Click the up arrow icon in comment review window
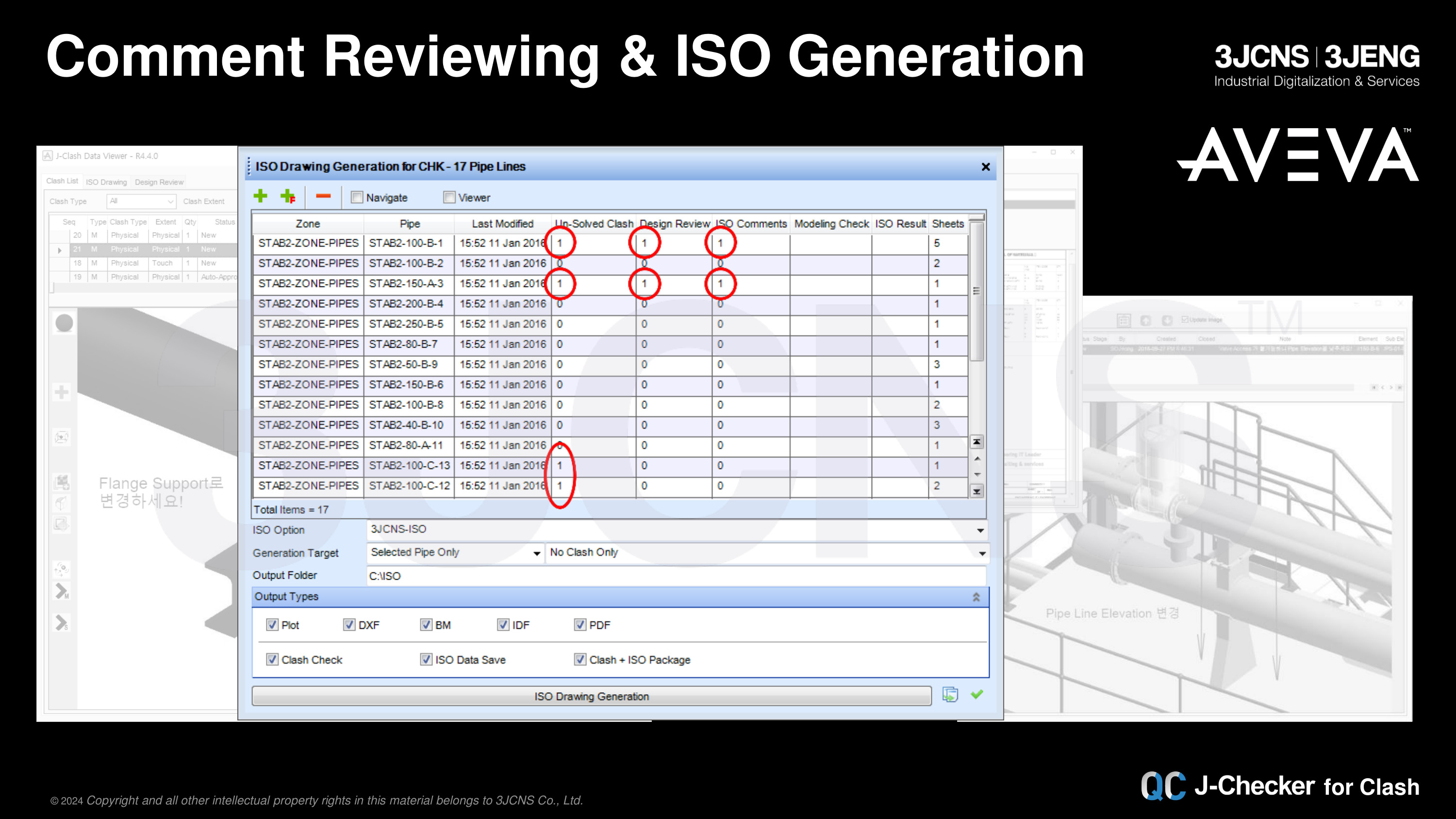 pos(1146,320)
